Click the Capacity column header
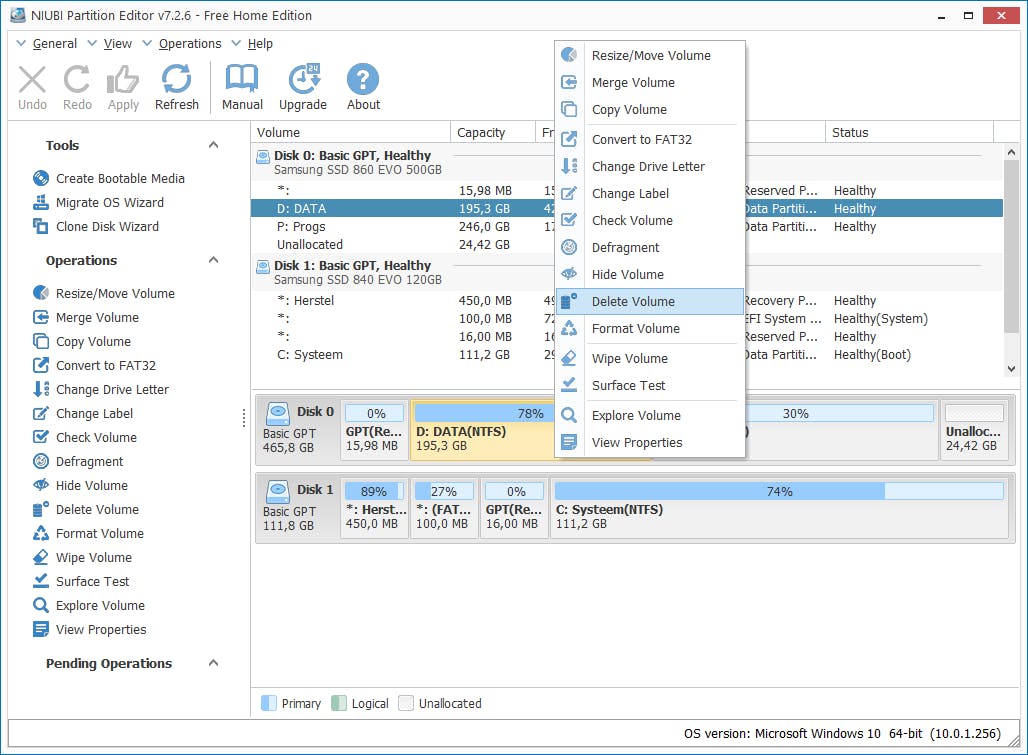1028x755 pixels. click(481, 133)
